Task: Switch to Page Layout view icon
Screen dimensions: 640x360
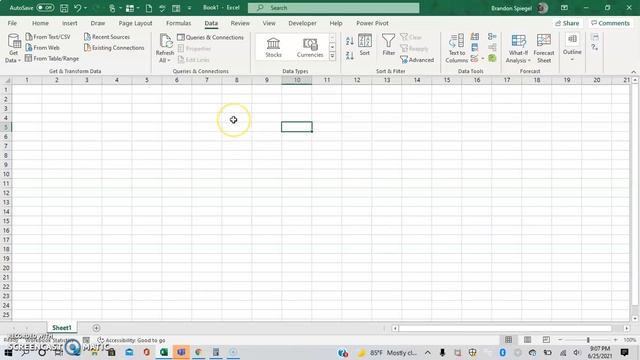Action: (527, 340)
